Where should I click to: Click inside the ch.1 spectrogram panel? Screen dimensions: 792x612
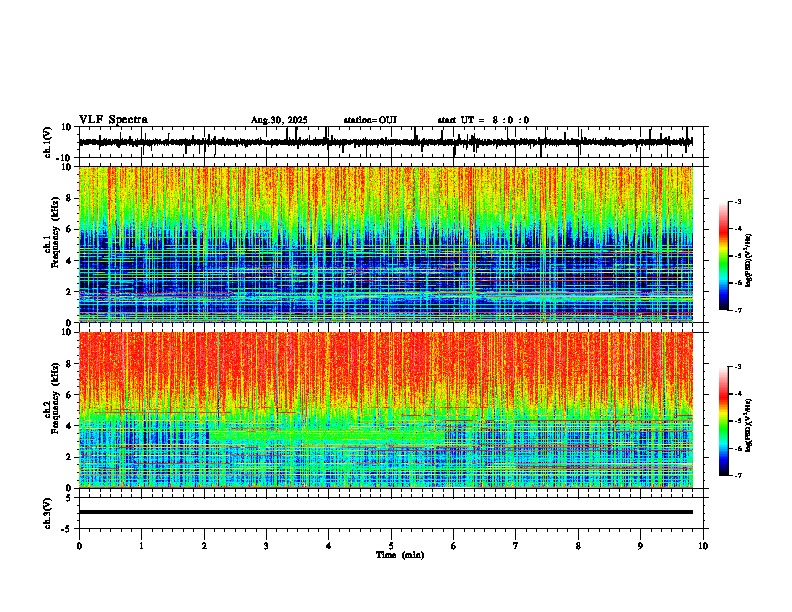tap(386, 244)
